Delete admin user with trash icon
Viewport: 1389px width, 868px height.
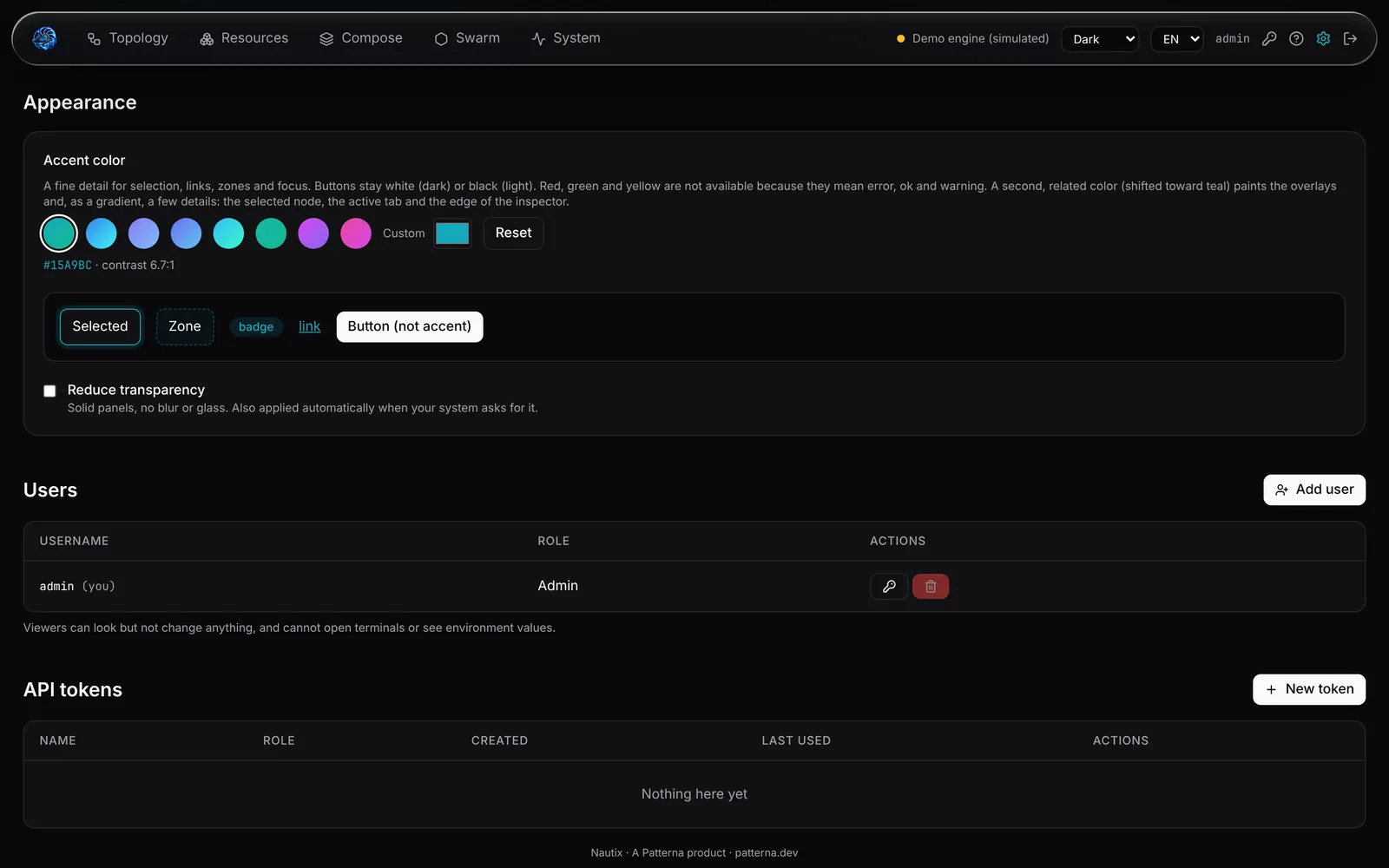pos(931,587)
